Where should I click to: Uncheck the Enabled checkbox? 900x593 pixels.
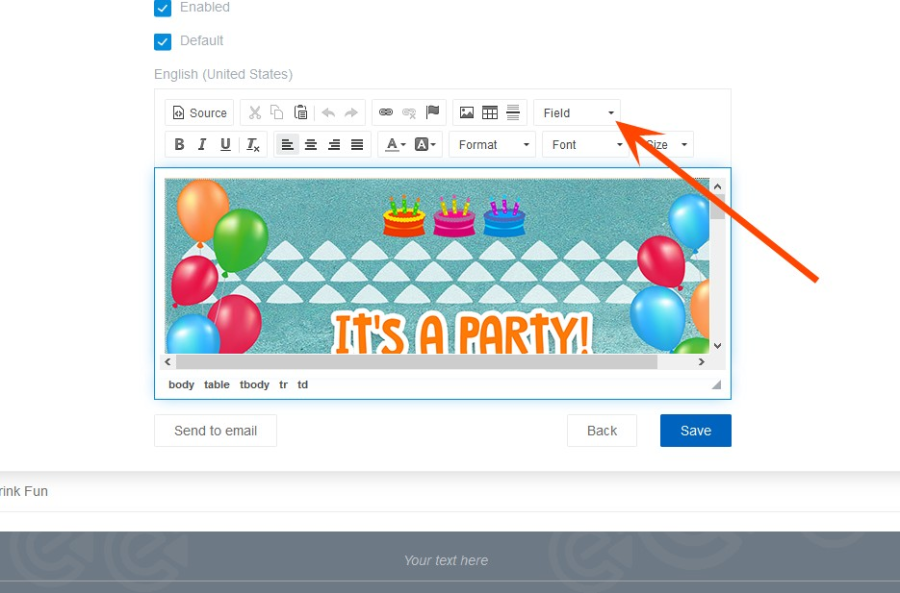pos(163,8)
